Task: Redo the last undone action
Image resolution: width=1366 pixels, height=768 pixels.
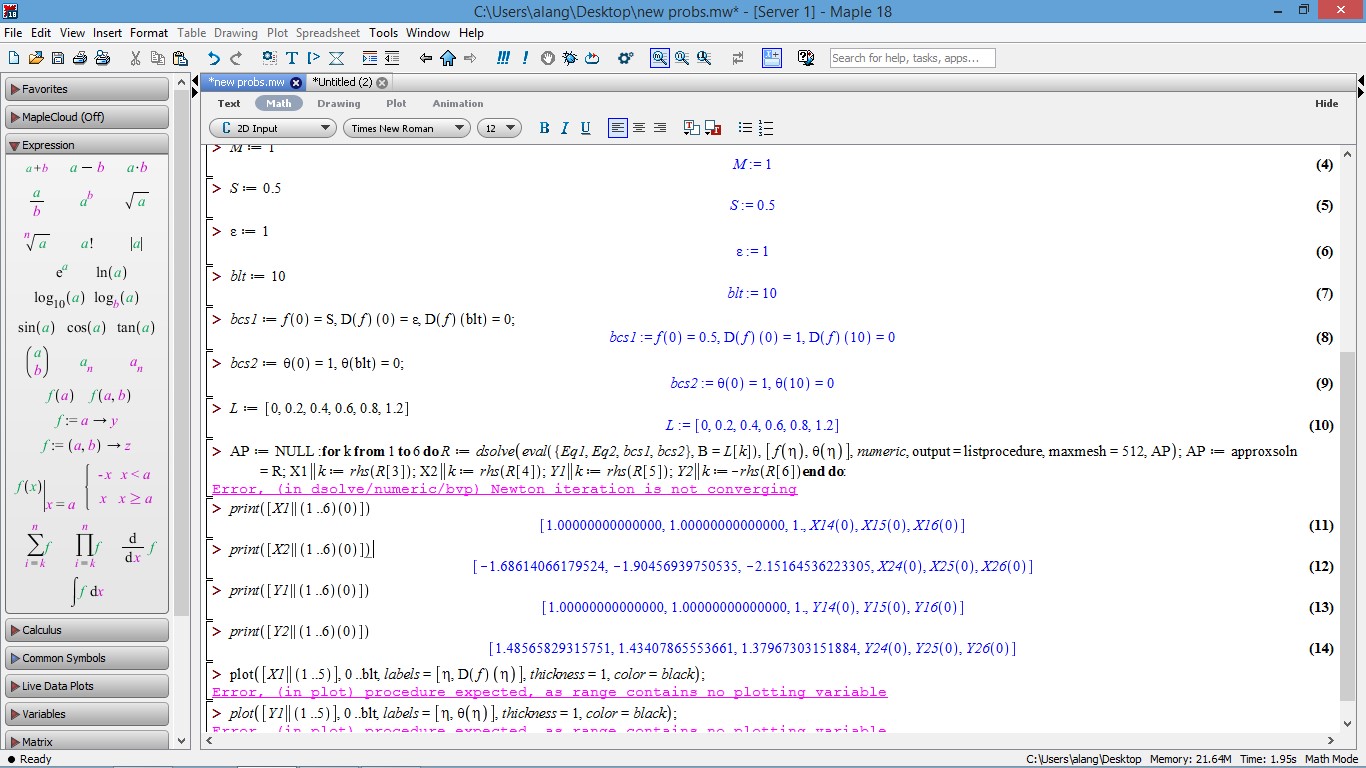Action: [236, 58]
